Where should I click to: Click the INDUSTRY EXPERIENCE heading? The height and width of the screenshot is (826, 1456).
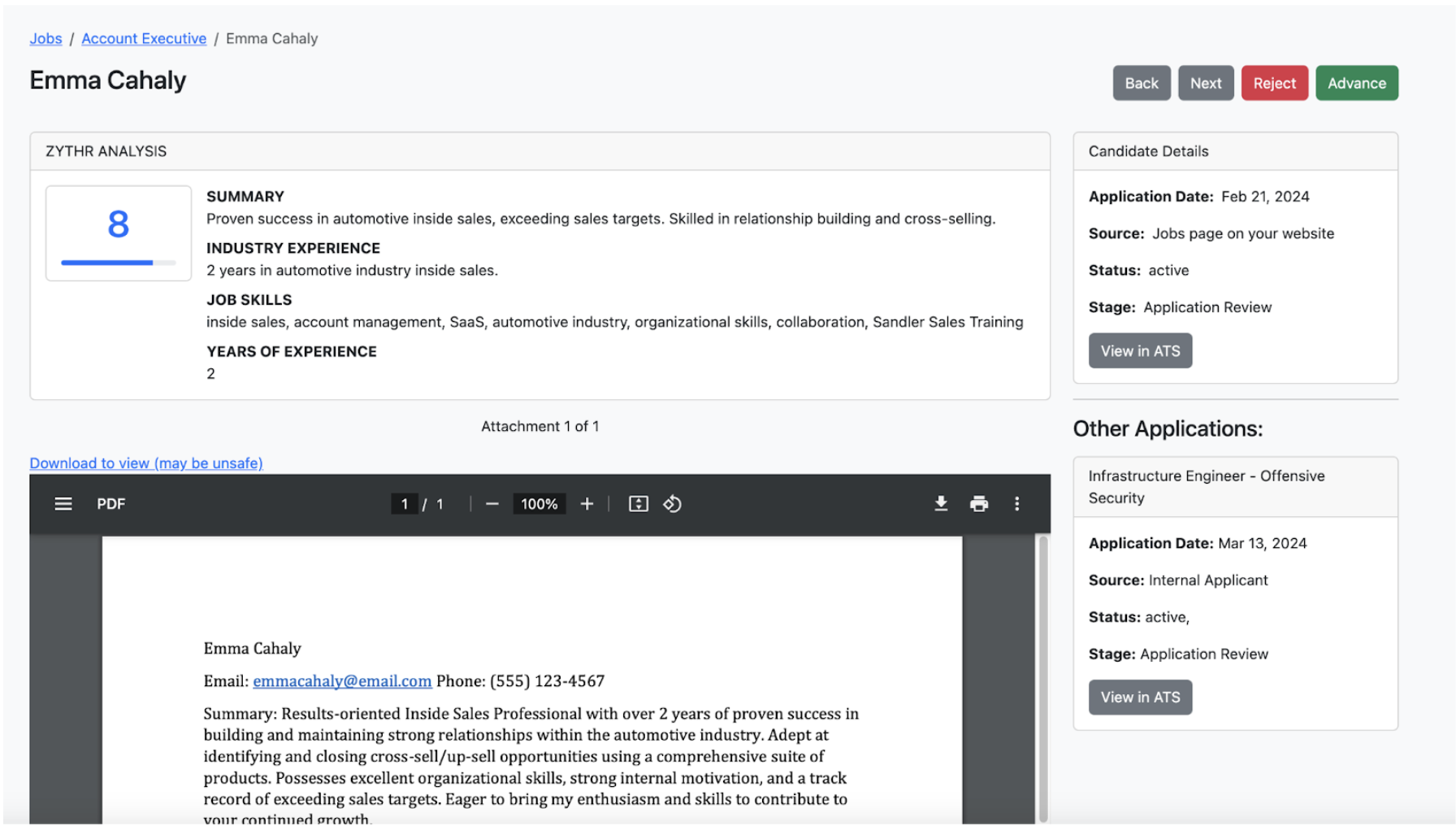coord(293,248)
